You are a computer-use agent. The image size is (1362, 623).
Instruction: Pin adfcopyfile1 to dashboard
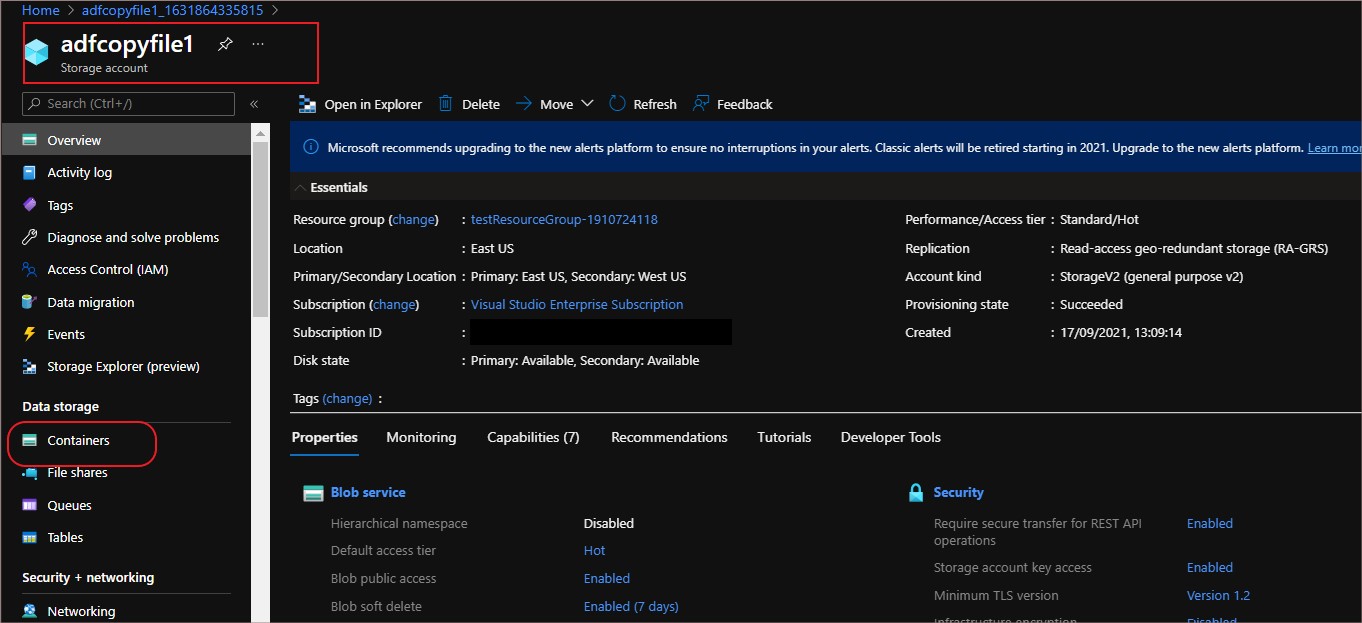225,44
